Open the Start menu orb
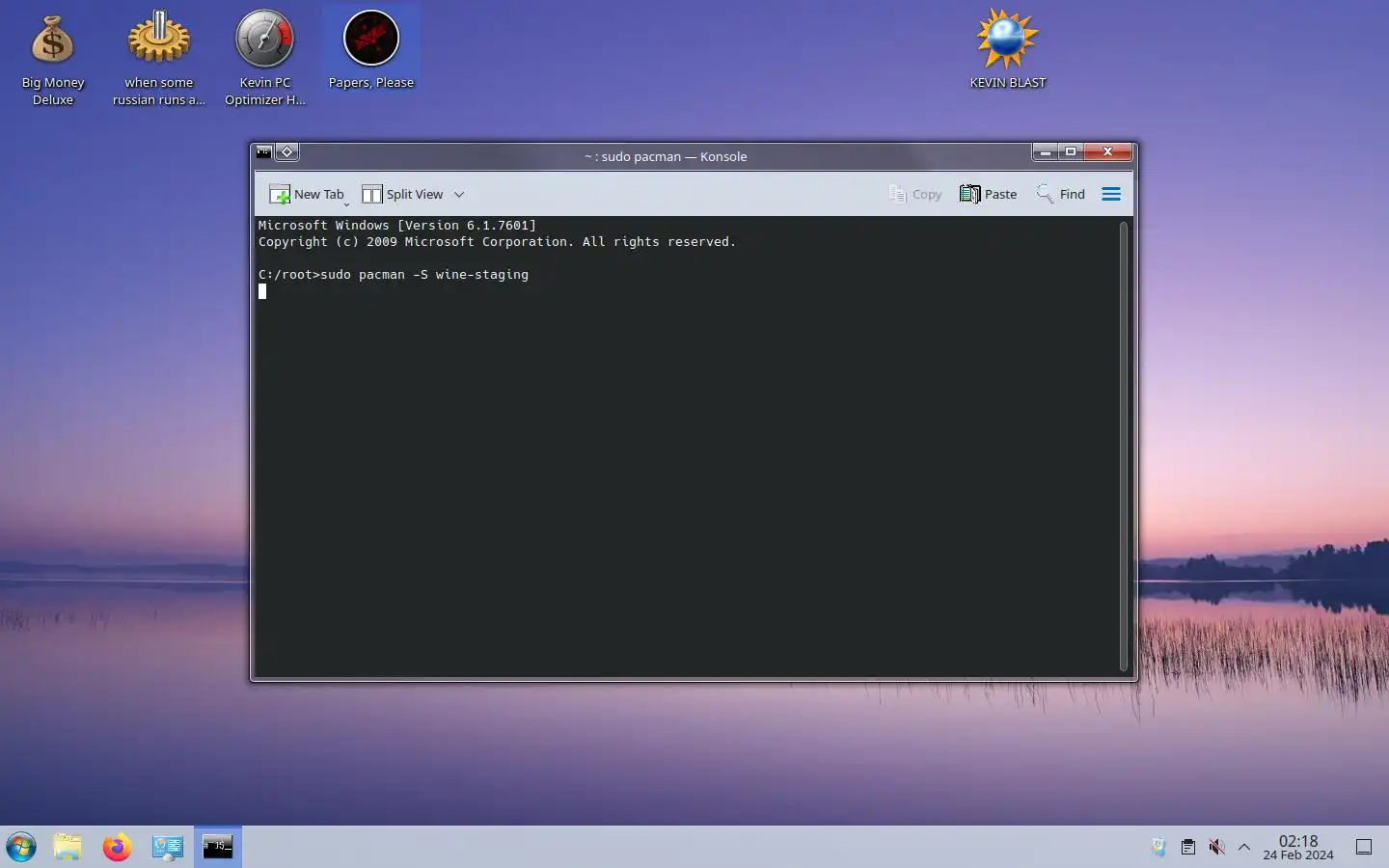Screen dimensions: 1389x868 pos(21,847)
